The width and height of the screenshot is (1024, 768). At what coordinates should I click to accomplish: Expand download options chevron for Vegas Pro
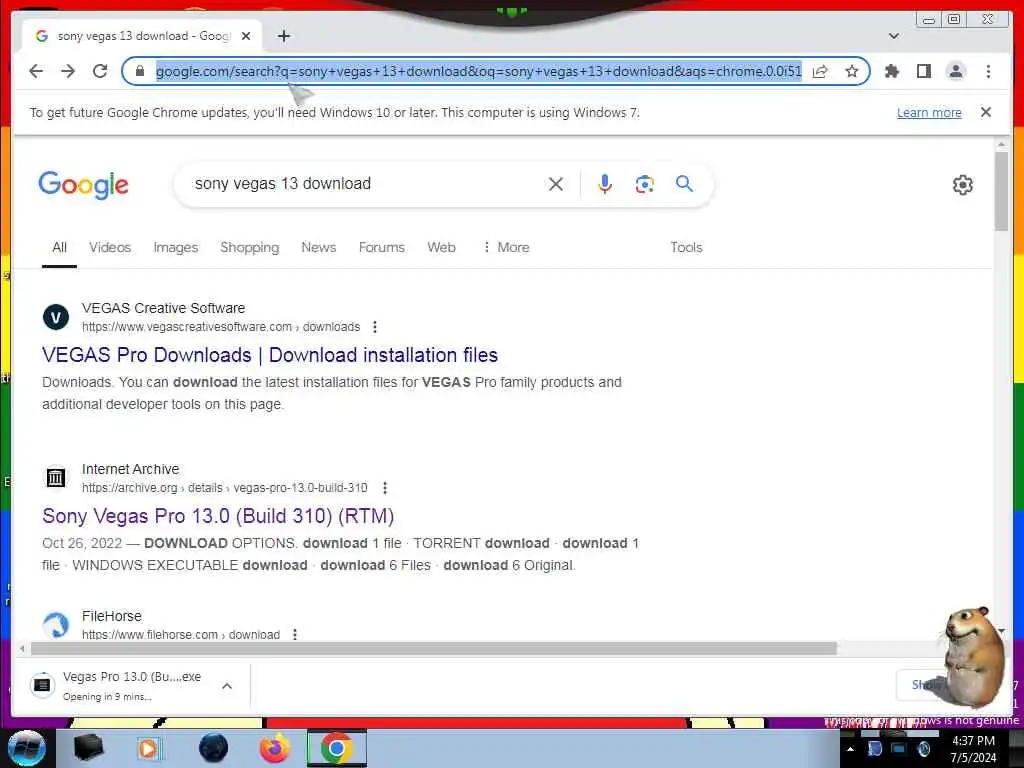[x=227, y=686]
